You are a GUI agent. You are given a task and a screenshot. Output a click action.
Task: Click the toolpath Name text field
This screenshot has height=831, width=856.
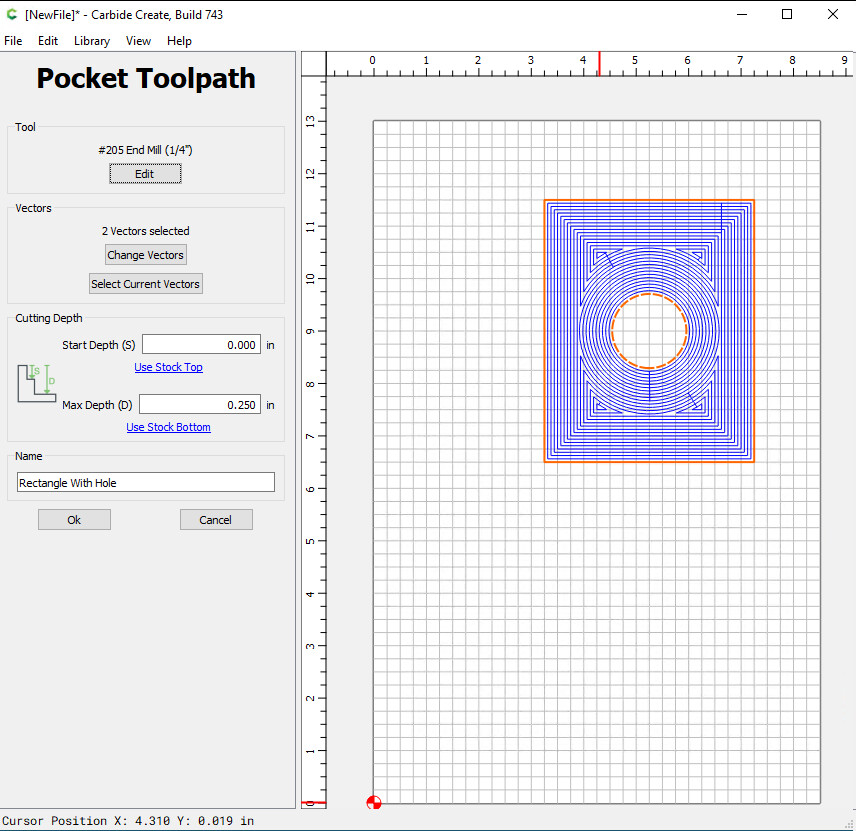[146, 483]
